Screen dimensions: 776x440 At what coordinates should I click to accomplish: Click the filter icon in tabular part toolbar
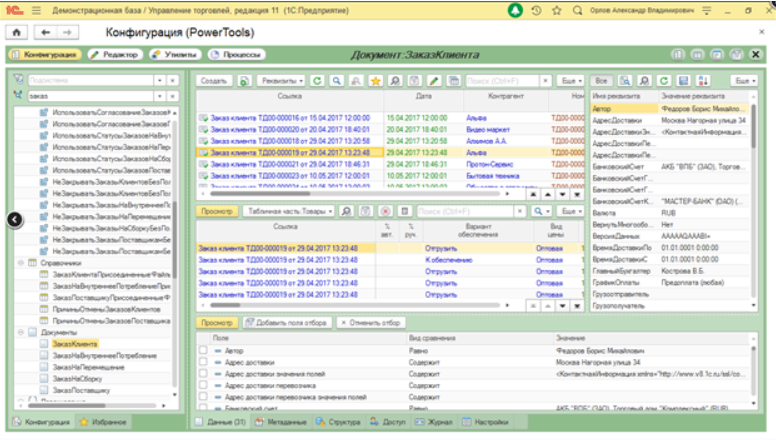point(365,211)
